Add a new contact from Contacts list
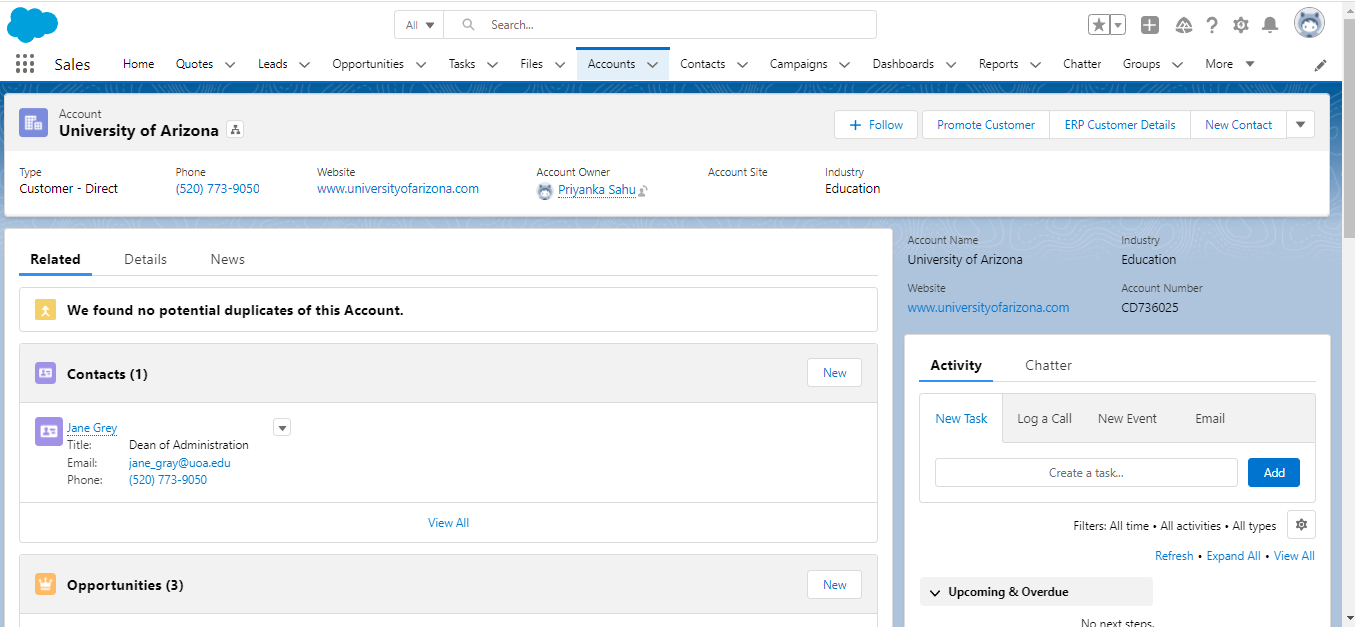Viewport: 1355px width, 627px height. click(x=834, y=373)
